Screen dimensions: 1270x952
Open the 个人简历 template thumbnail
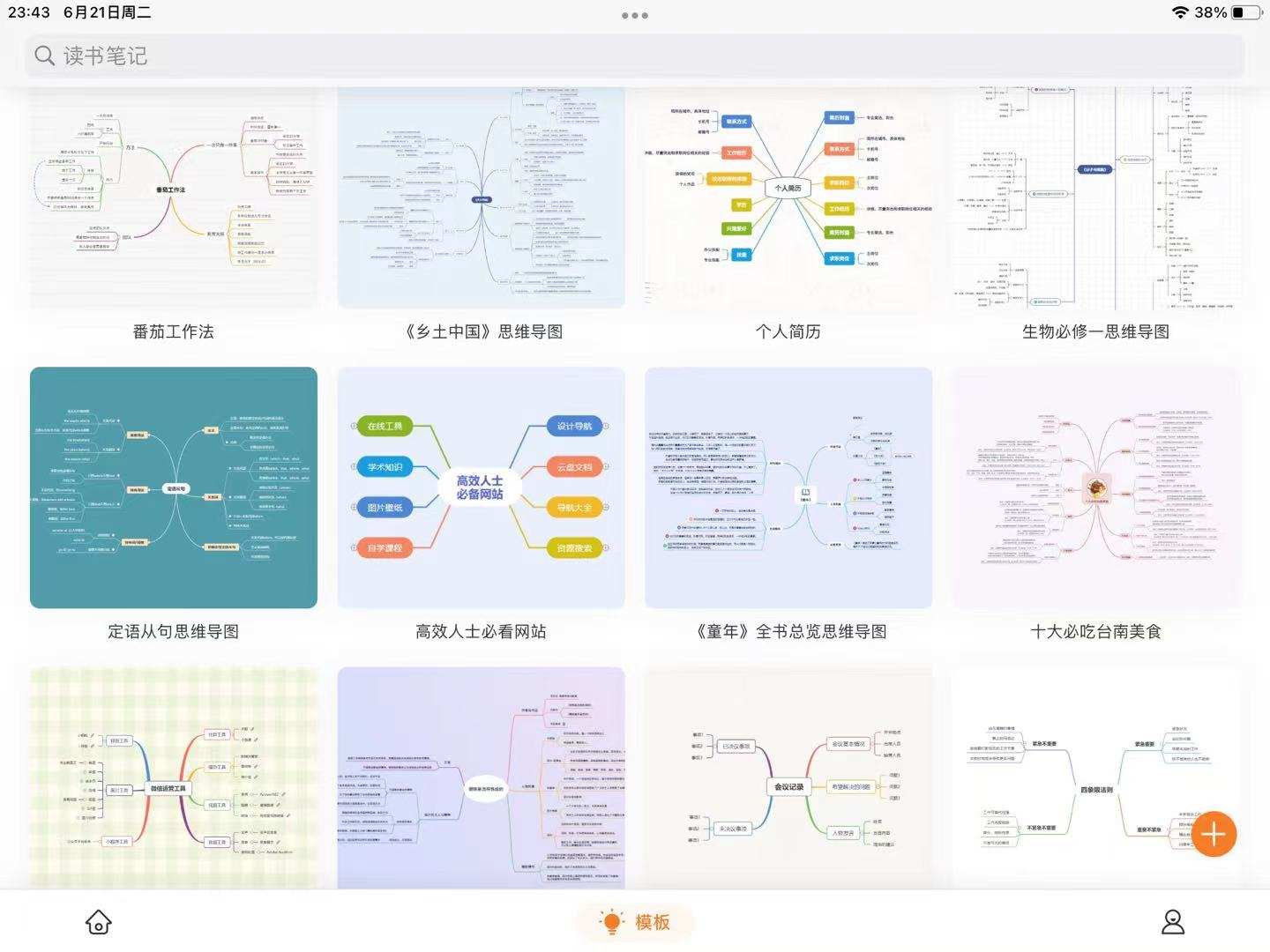click(788, 198)
